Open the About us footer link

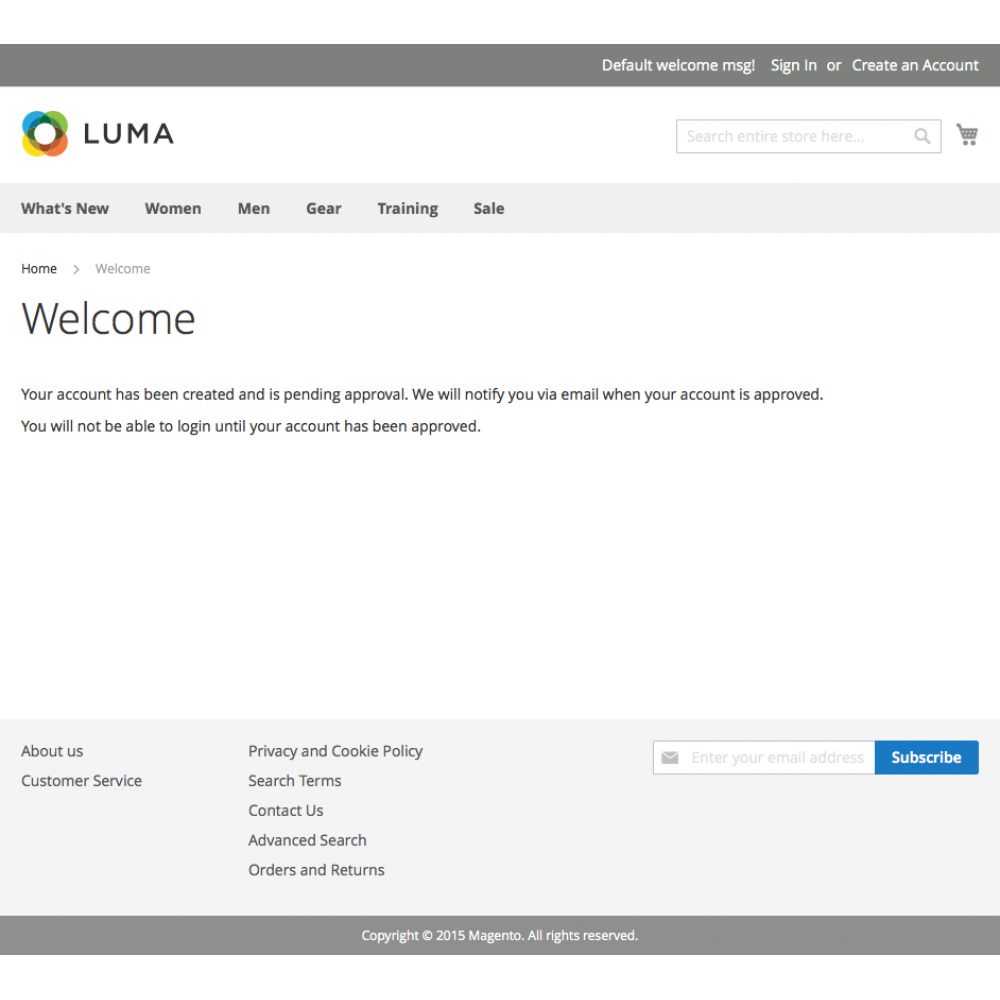52,751
